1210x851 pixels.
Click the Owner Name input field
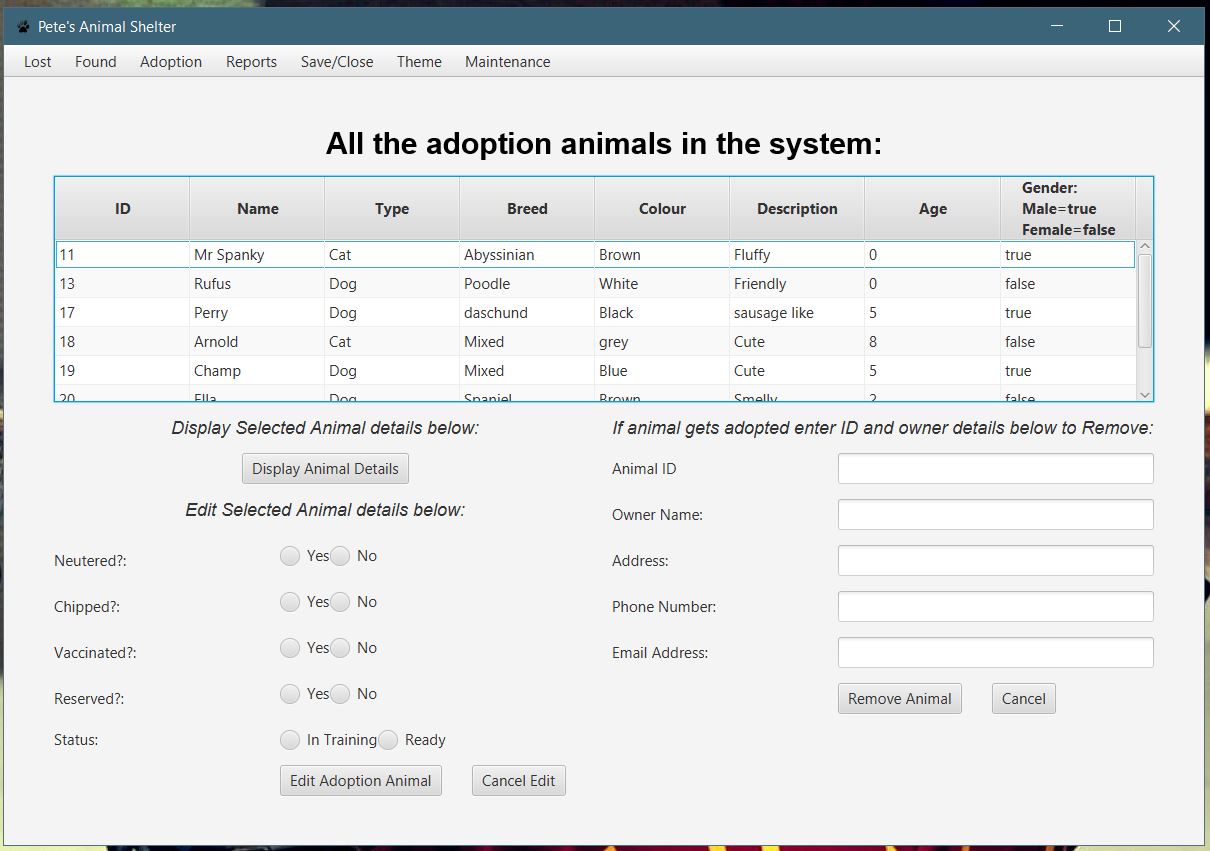(995, 514)
